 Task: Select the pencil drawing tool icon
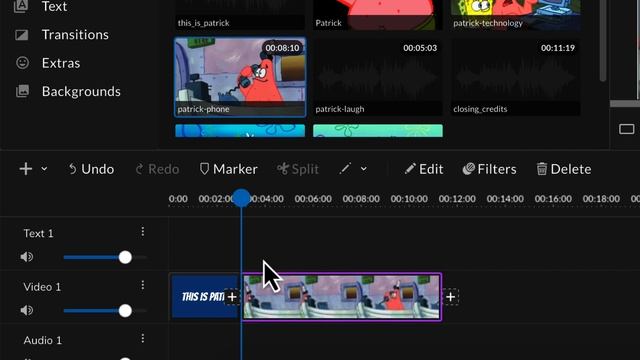[345, 169]
